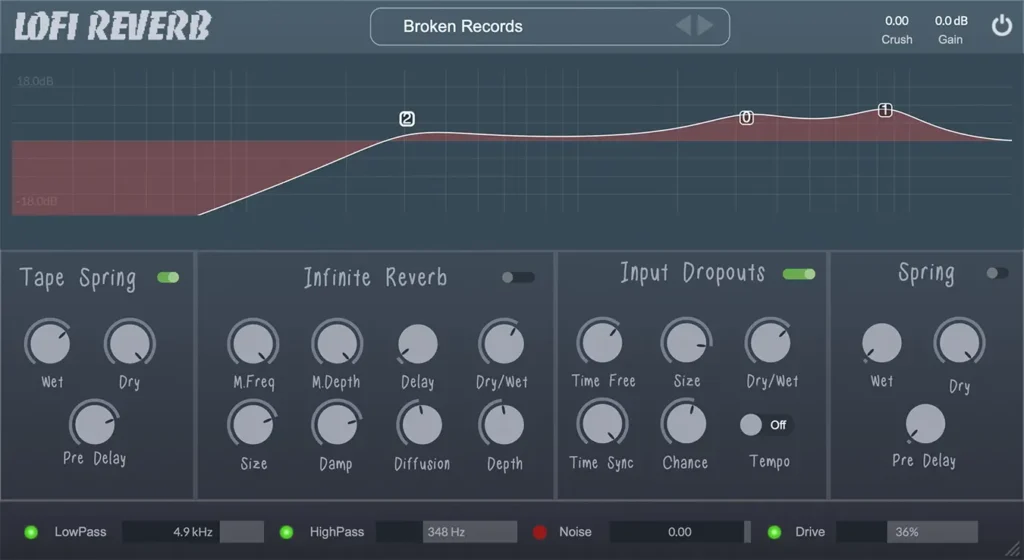The width and height of the screenshot is (1024, 560).
Task: Select EQ node 0 on curve
Action: 746,117
